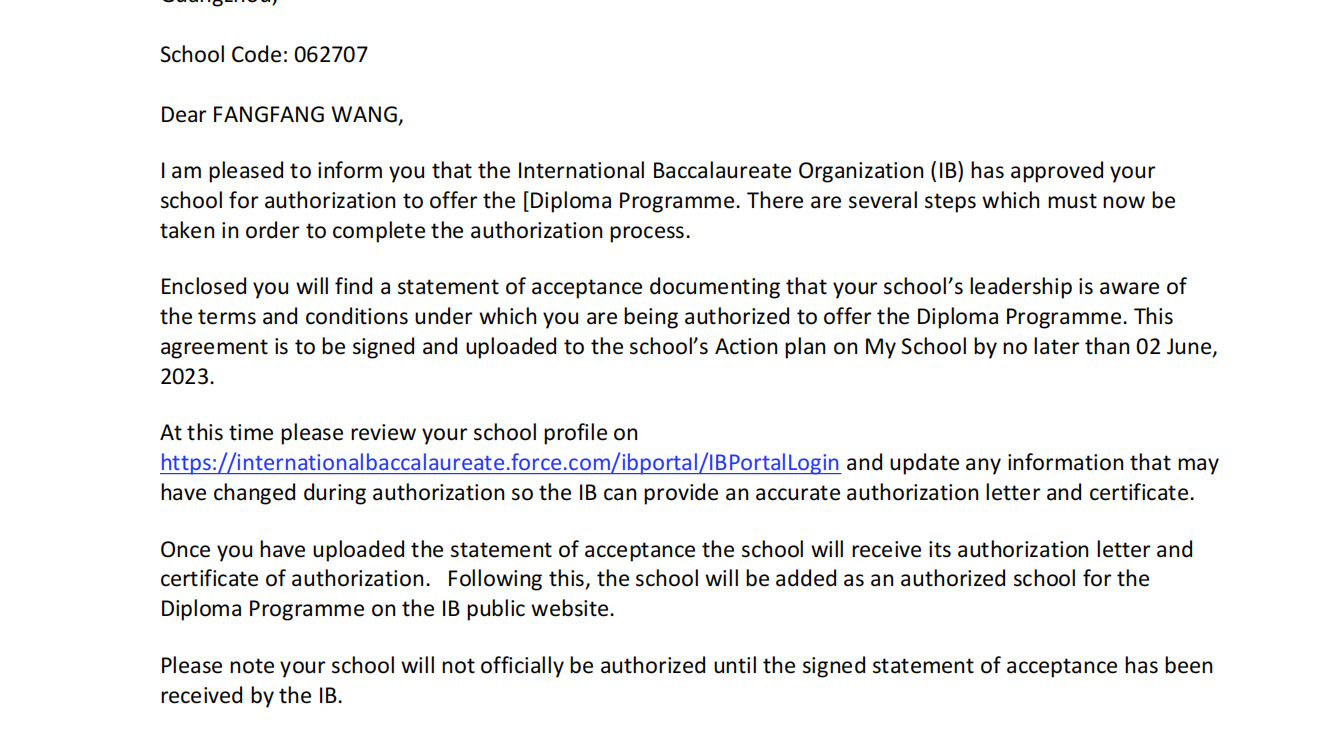Click the 'Dear FANGFANG WANG' greeting

point(282,115)
